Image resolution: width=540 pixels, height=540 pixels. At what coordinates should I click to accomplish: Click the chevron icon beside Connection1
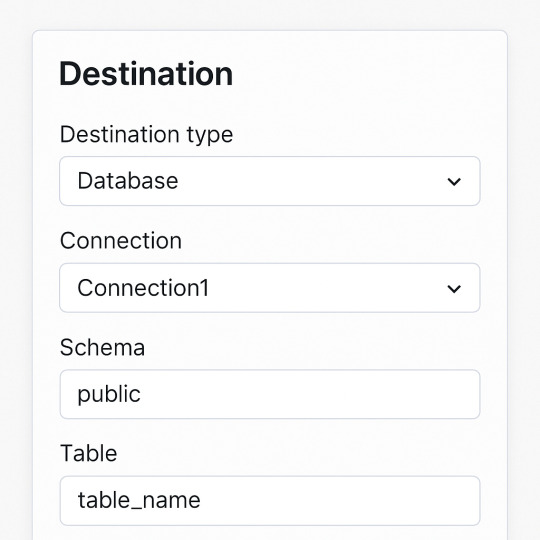454,289
